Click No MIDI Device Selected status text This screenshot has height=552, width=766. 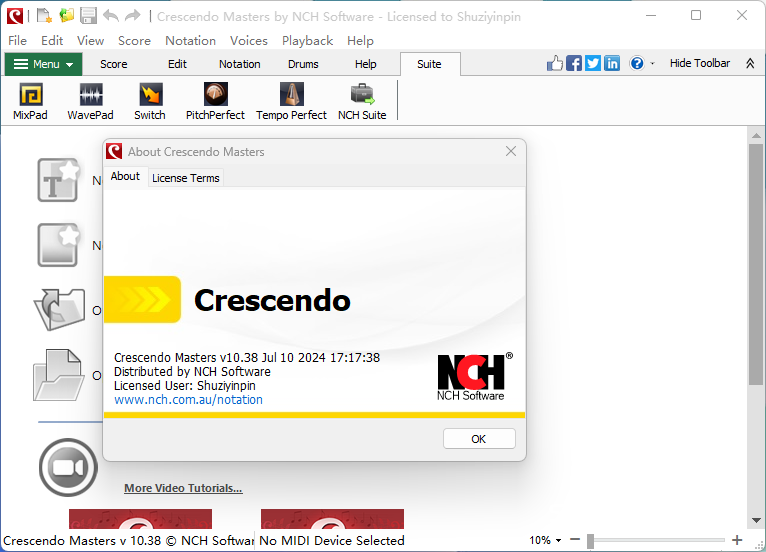coord(332,541)
